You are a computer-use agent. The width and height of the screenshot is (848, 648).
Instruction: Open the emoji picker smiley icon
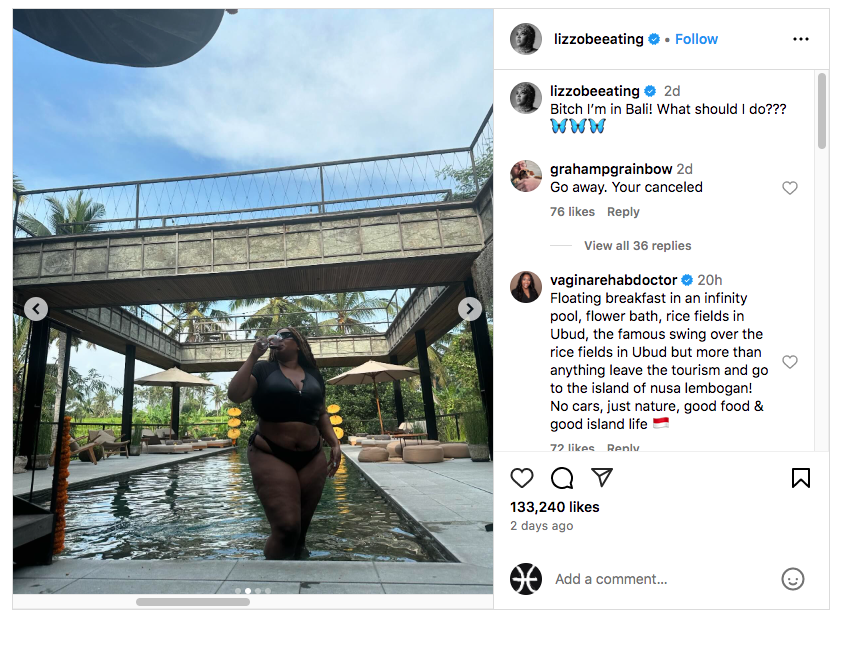[x=792, y=579]
